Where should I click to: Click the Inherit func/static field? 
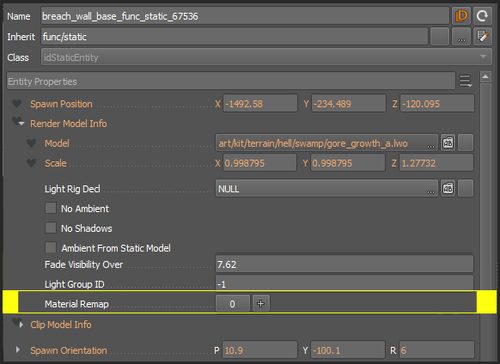click(234, 36)
